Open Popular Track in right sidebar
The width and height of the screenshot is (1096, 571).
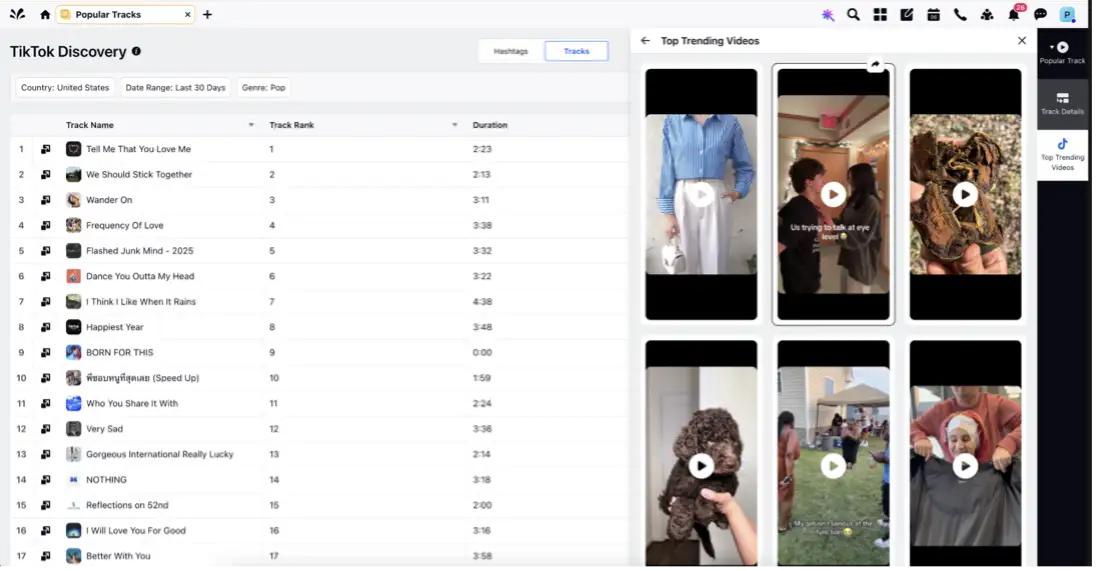click(1062, 53)
